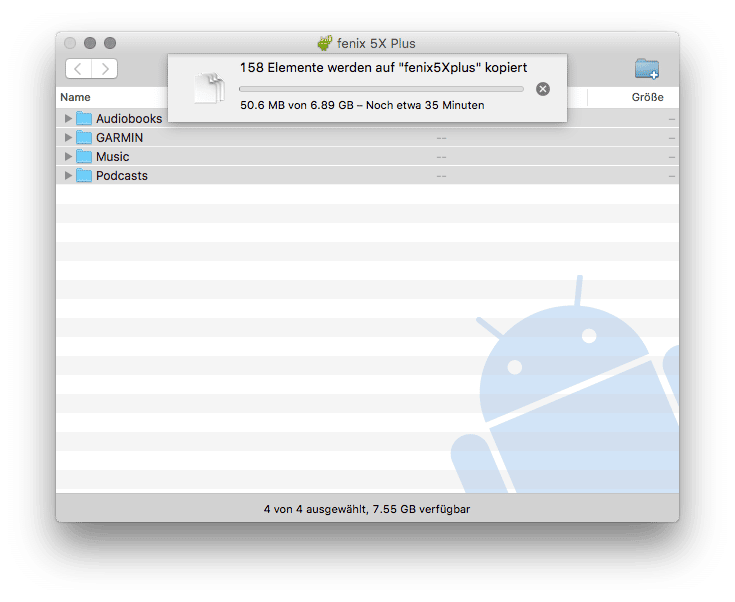Click the '50.6 MB von 6.89 GB' status
This screenshot has width=735, height=602.
click(x=362, y=105)
